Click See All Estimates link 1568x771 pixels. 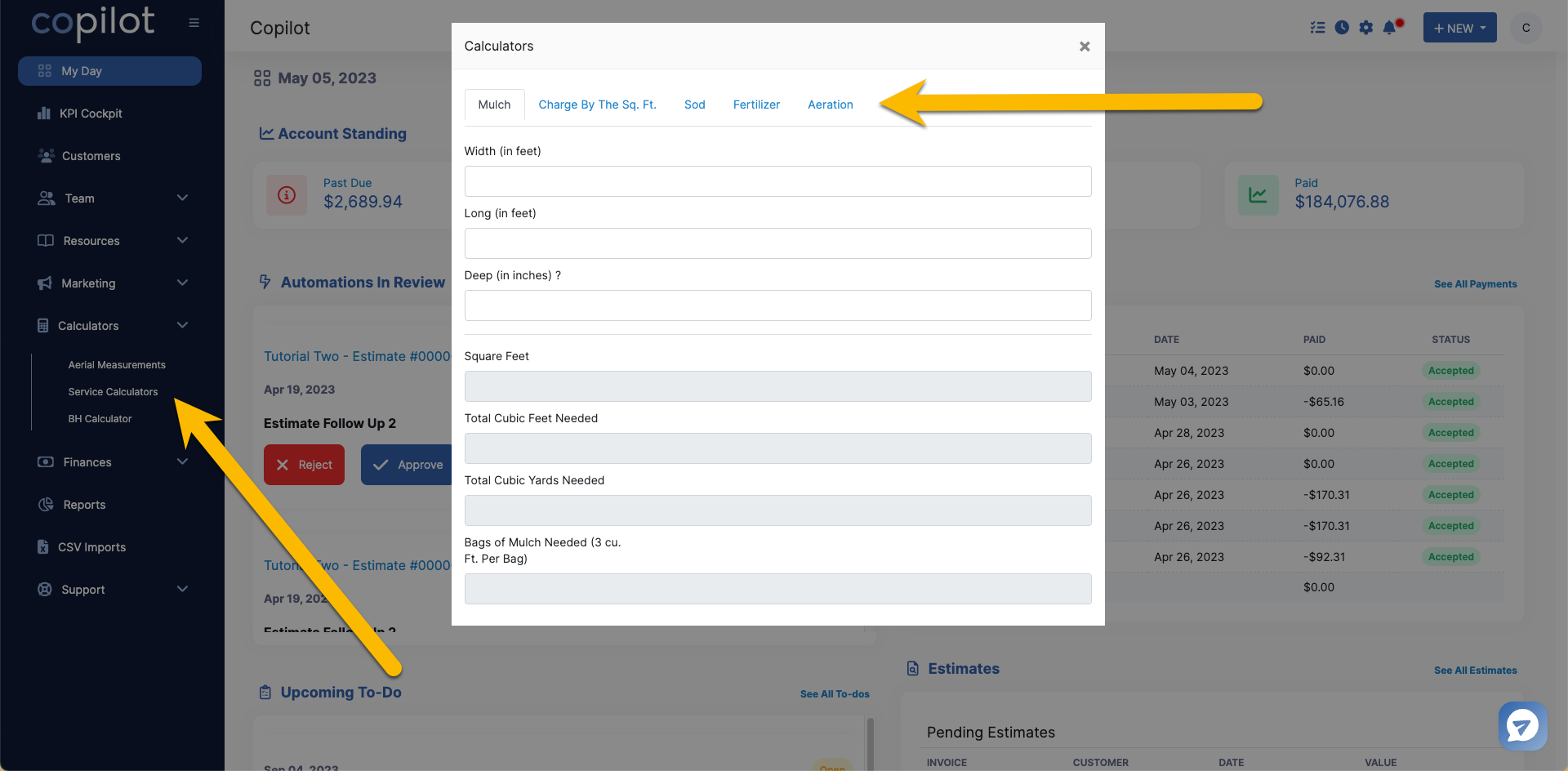[x=1475, y=671]
